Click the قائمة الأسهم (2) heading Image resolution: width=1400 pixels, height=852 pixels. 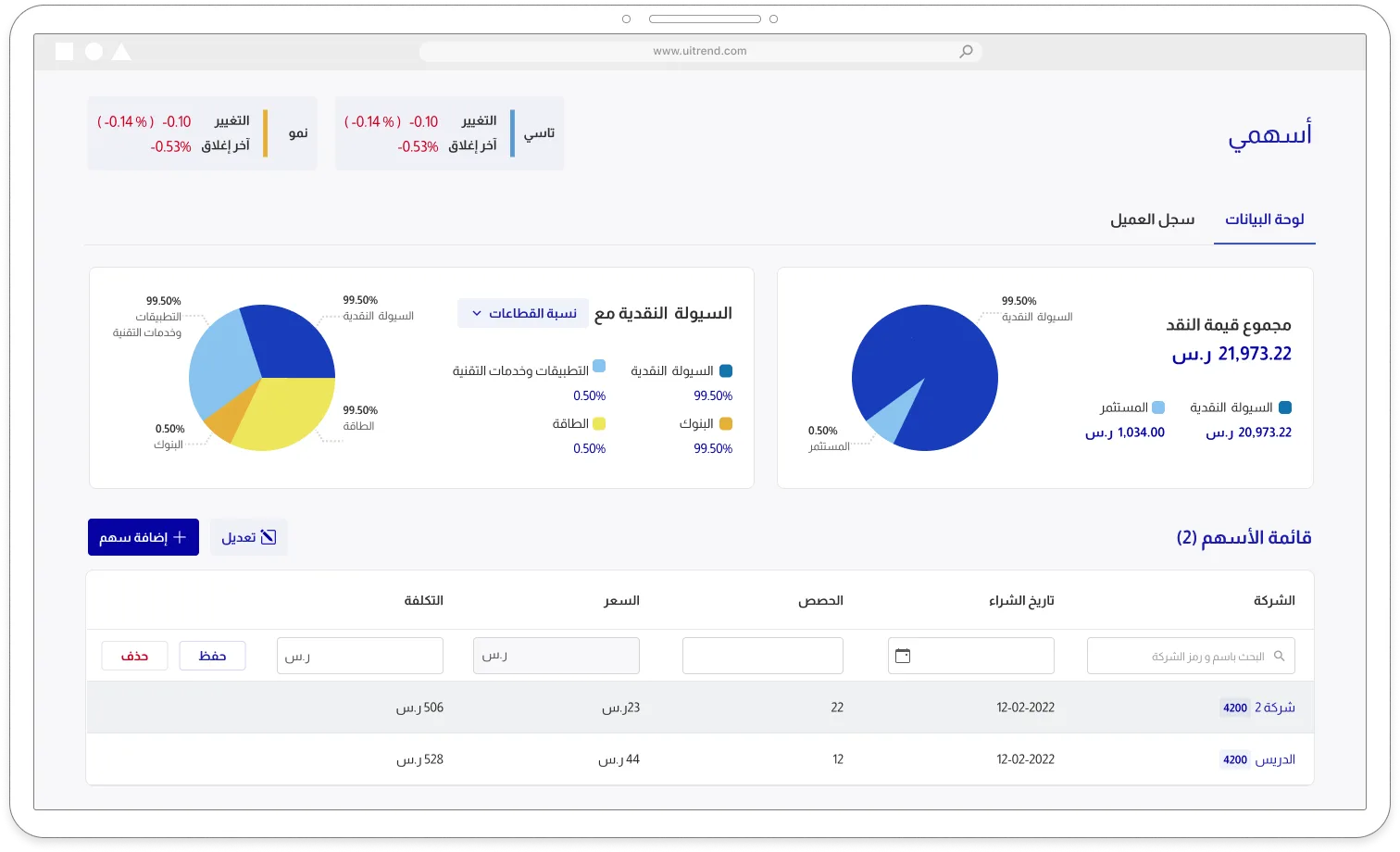[x=1244, y=537]
